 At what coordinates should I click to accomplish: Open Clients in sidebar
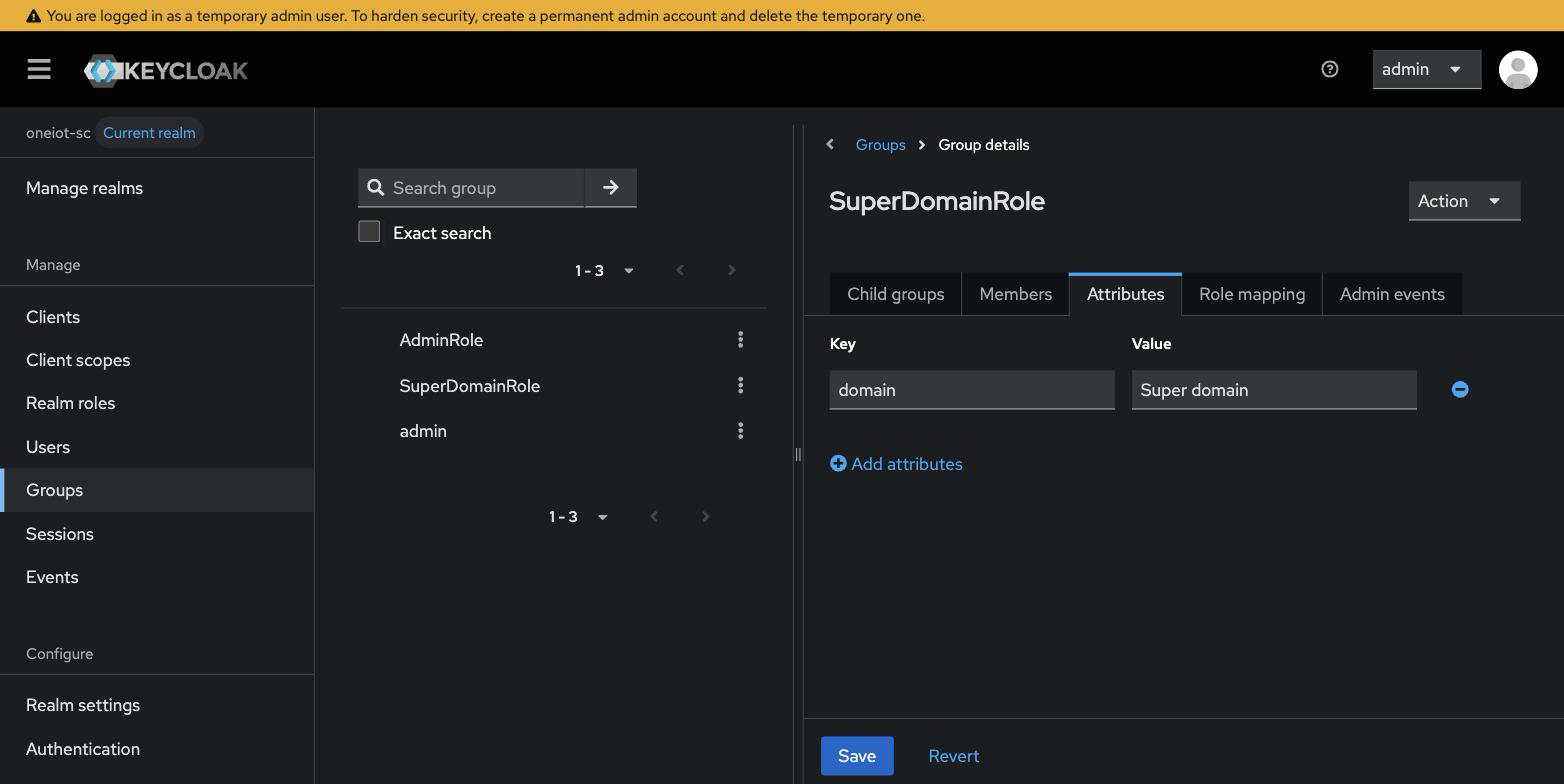(157, 317)
